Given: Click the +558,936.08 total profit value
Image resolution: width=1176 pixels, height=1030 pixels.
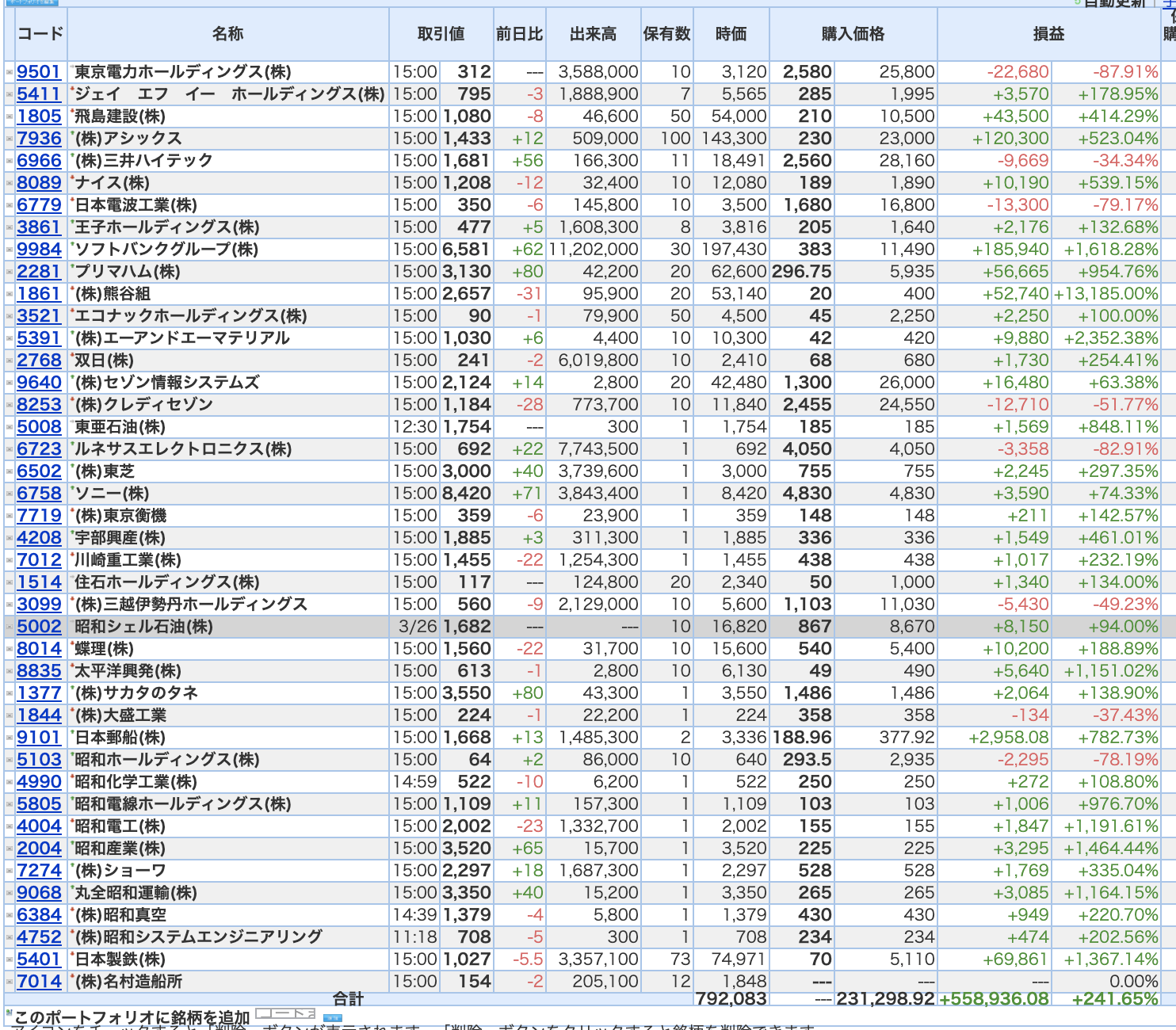Looking at the screenshot, I should [995, 999].
